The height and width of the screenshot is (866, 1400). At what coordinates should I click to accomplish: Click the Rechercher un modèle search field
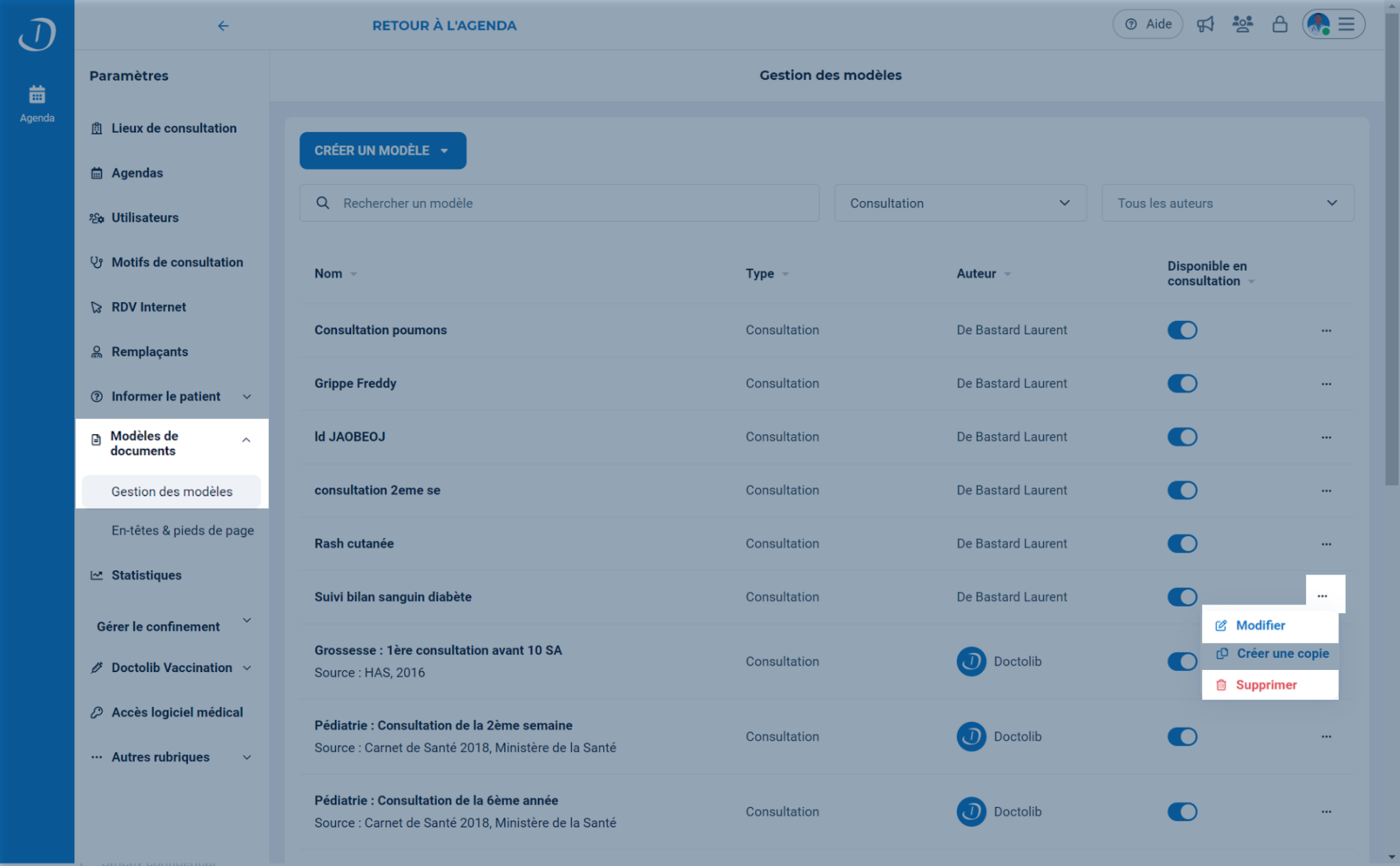[559, 203]
